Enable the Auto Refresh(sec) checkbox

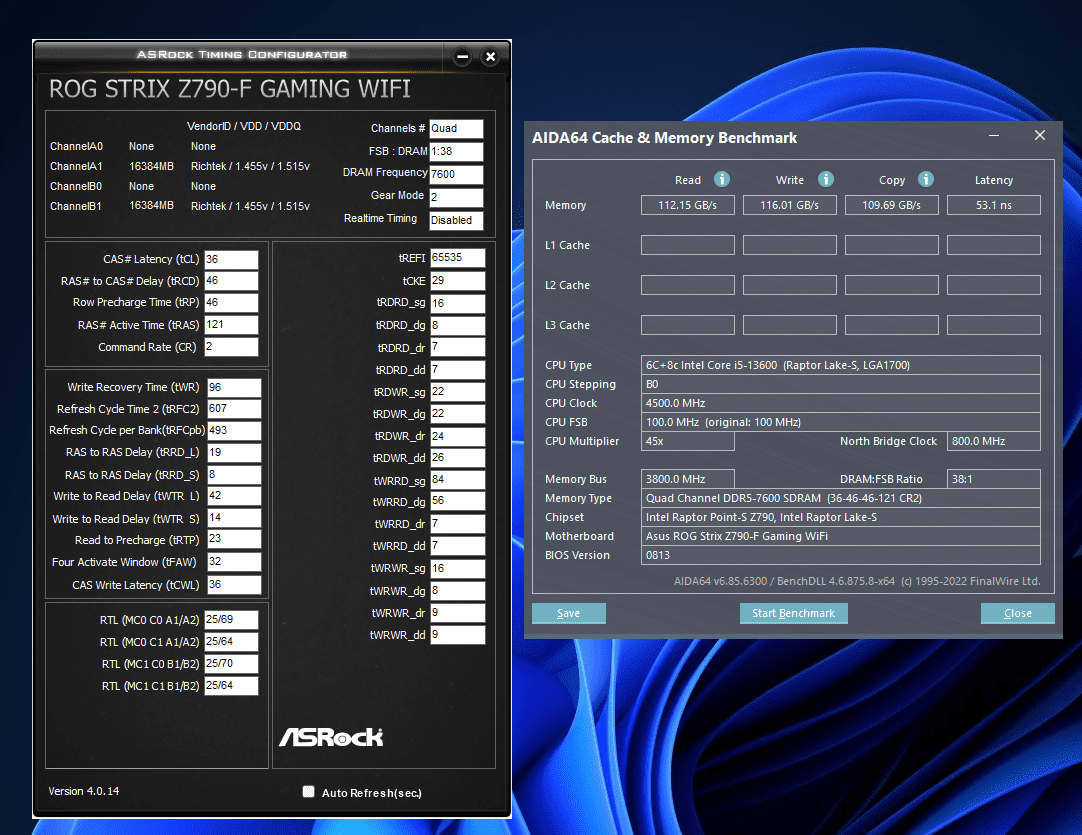(x=308, y=792)
